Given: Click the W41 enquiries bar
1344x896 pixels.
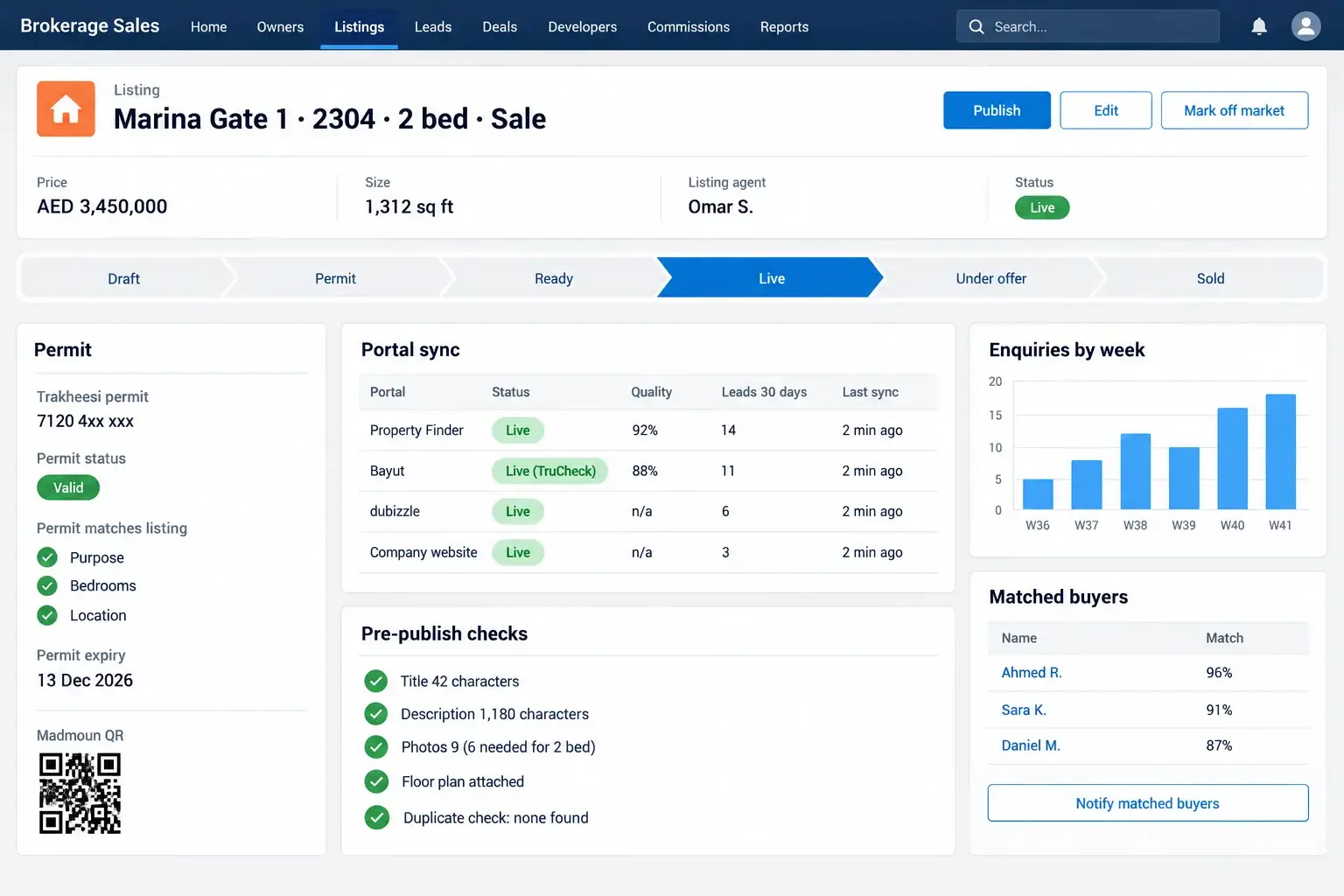Looking at the screenshot, I should point(1281,451).
